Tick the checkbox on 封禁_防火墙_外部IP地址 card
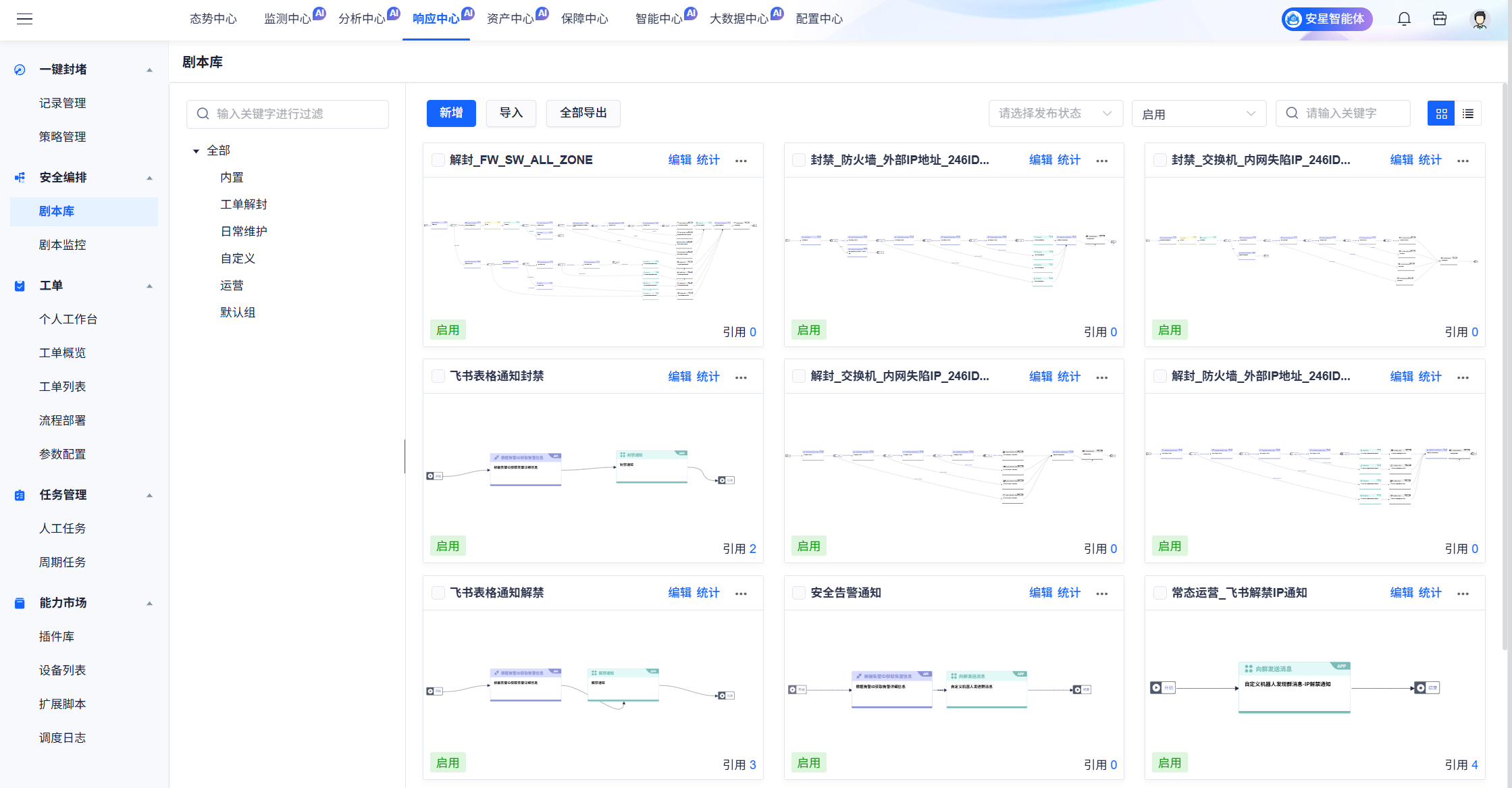This screenshot has width=1512, height=788. [x=798, y=160]
